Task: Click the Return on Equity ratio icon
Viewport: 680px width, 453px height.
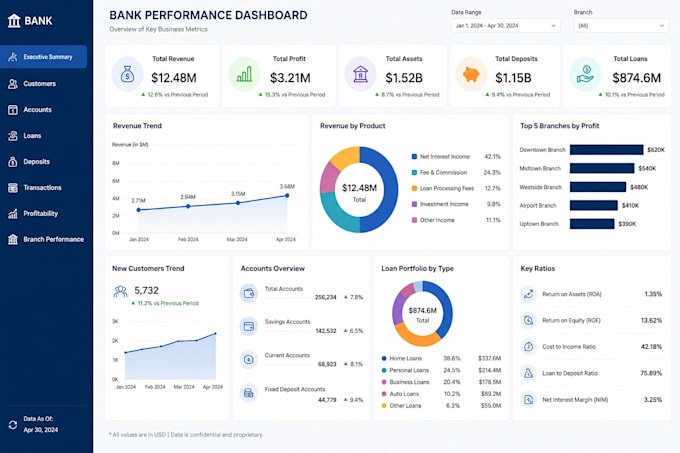Action: coord(528,320)
